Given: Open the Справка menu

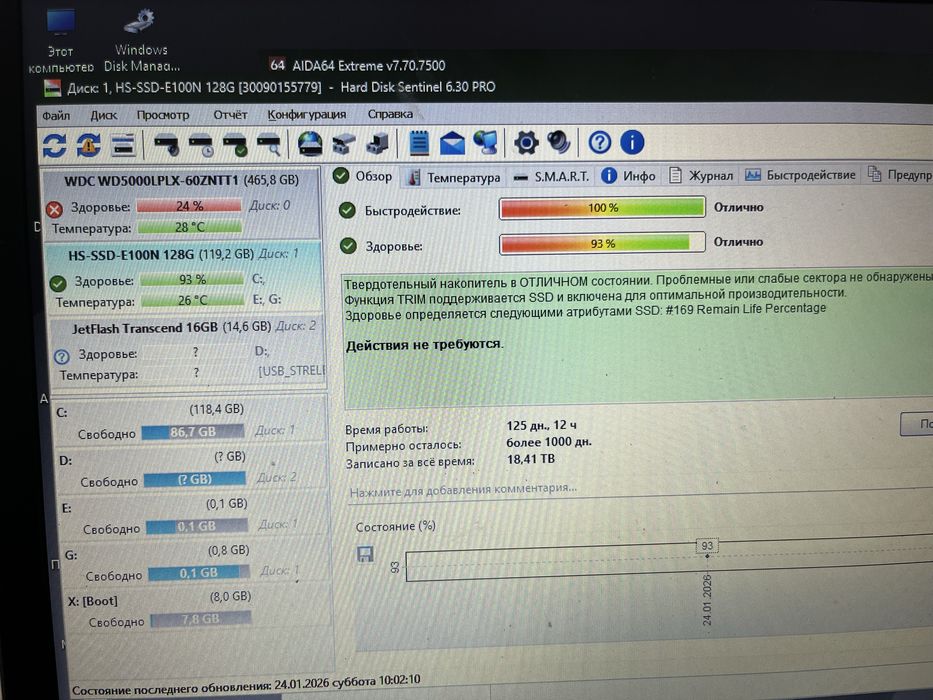Looking at the screenshot, I should pyautogui.click(x=390, y=114).
